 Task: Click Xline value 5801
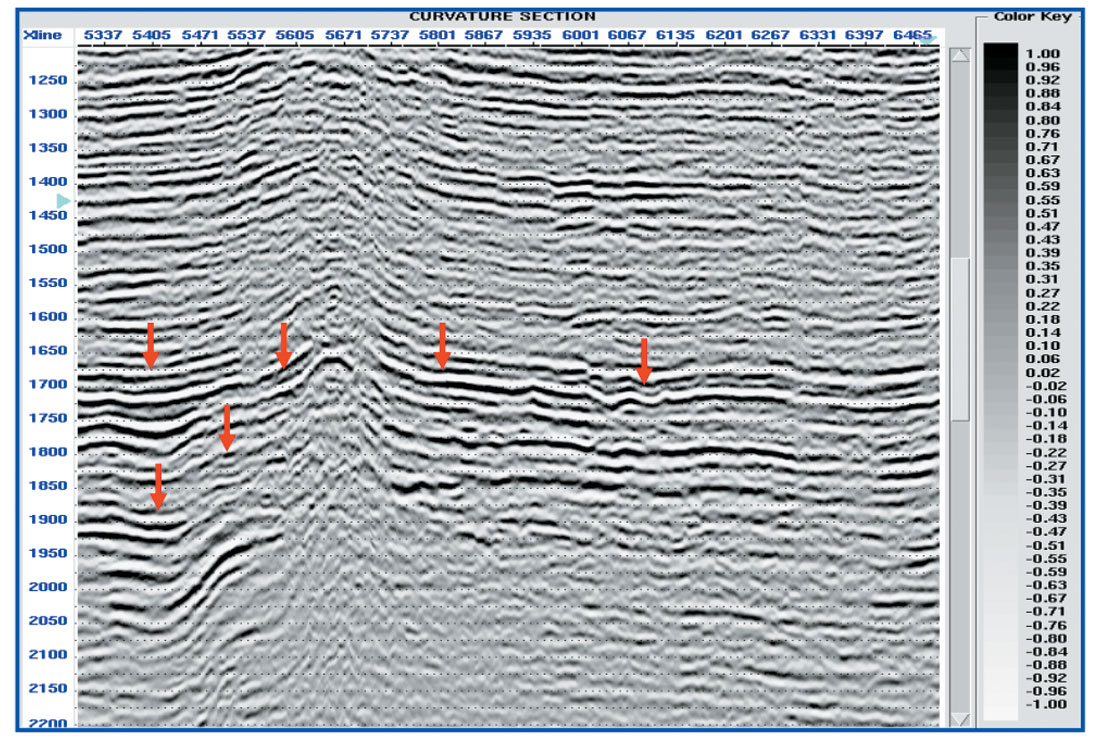tap(437, 35)
